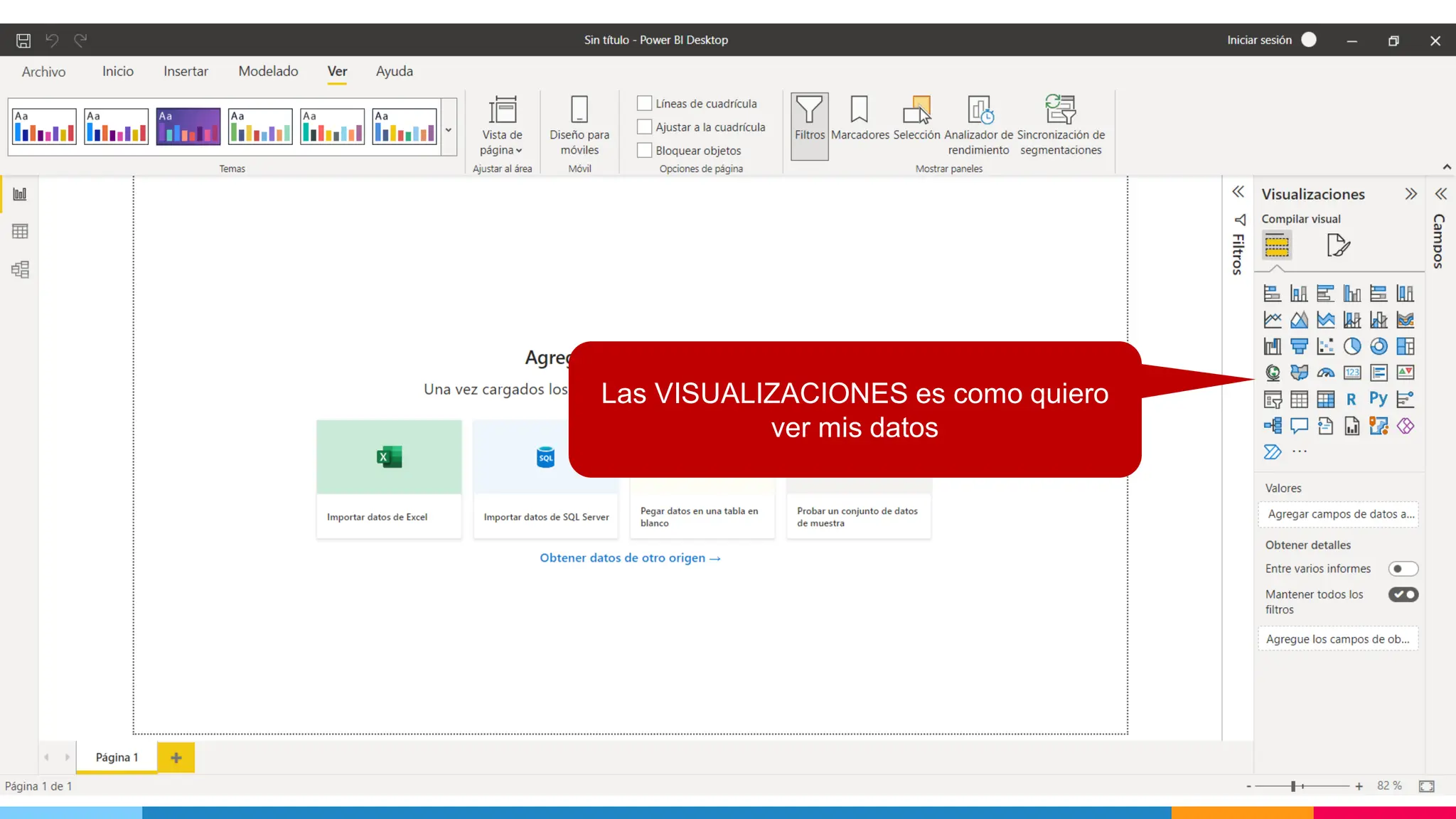Open the Report view from sidebar
Screen dimensions: 1456x819
[20, 194]
